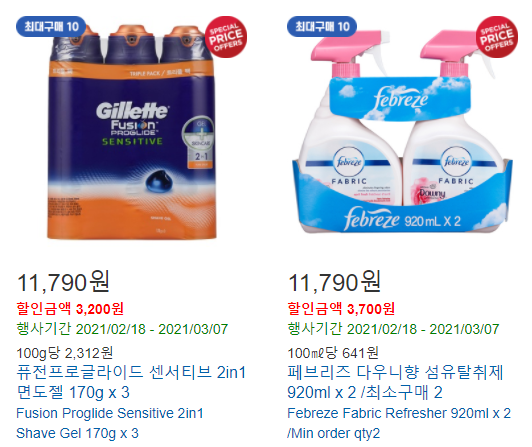Viewport: 532px width, 447px height.
Task: Click the 100㎖당 641원 unit price text
Action: [x=333, y=353]
